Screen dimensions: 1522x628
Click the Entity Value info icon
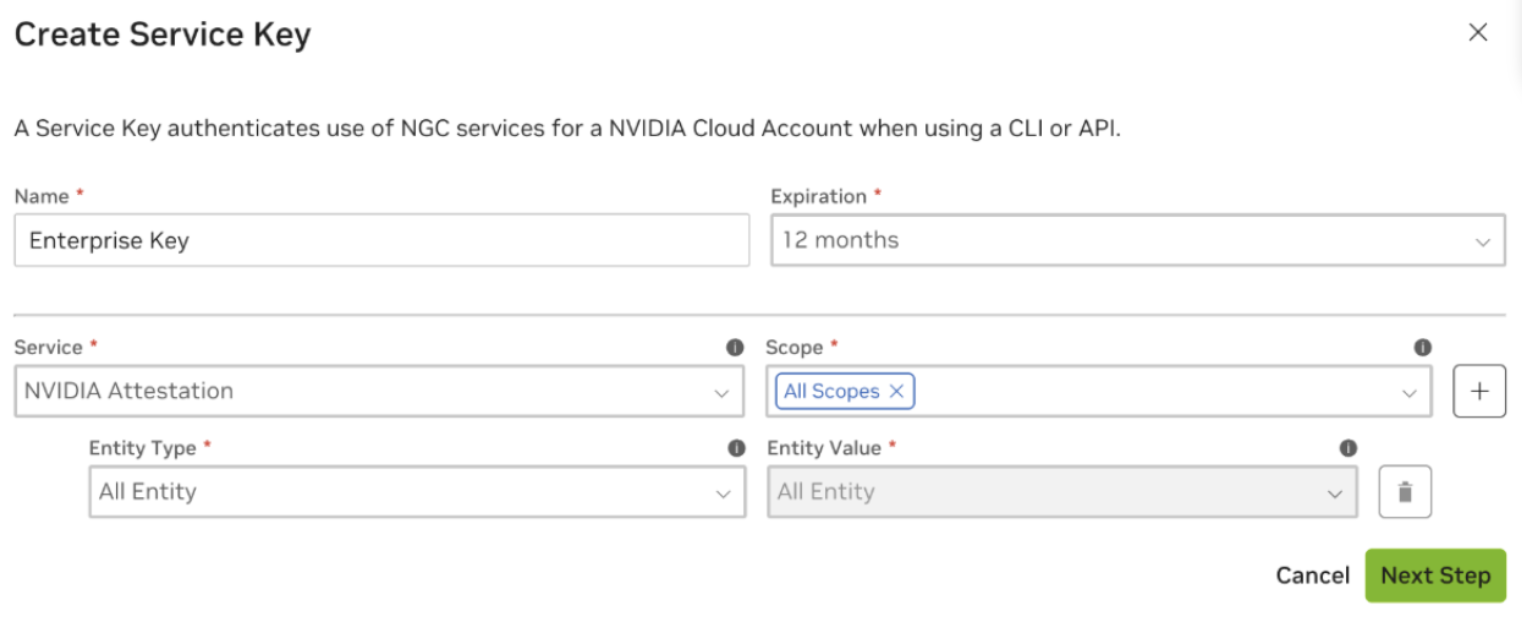[1348, 448]
